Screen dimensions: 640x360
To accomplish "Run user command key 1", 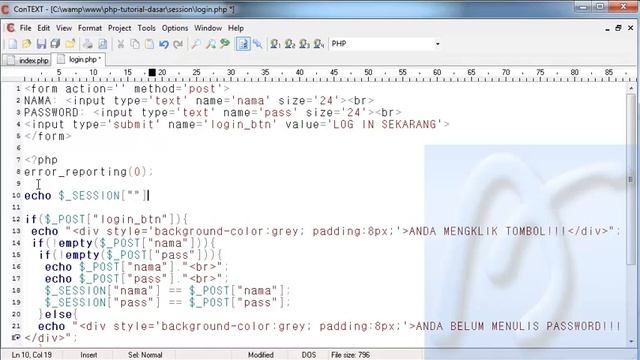I will [x=276, y=44].
